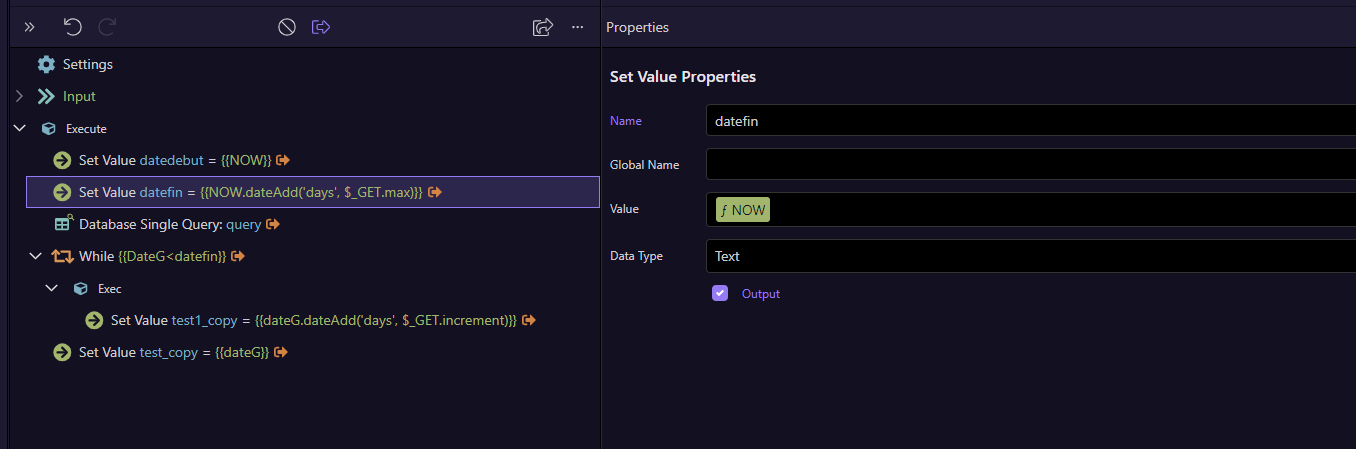Viewport: 1356px width, 449px height.
Task: Toggle the Output checkbox
Action: point(720,293)
